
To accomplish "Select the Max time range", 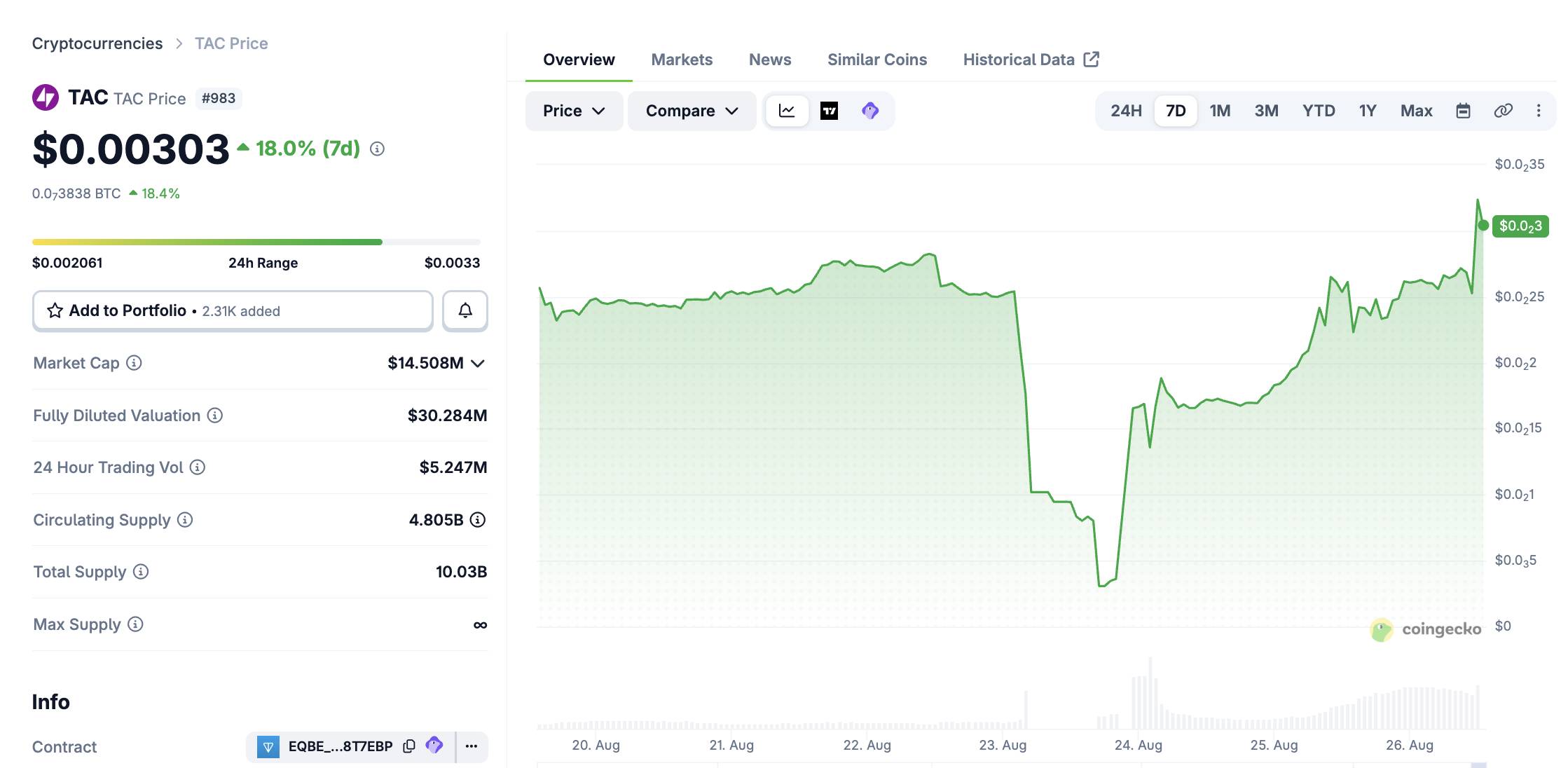I will [x=1416, y=111].
